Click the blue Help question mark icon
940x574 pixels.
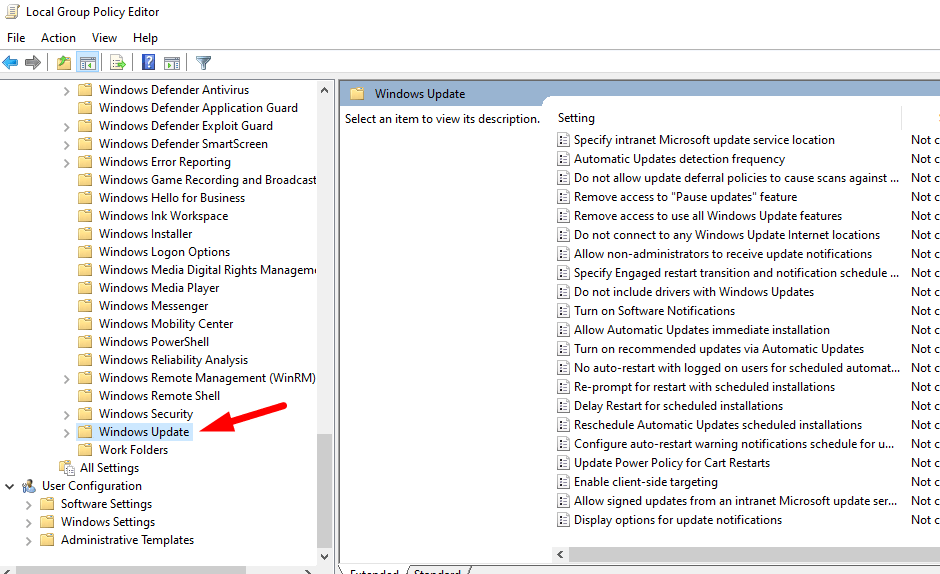pos(148,63)
